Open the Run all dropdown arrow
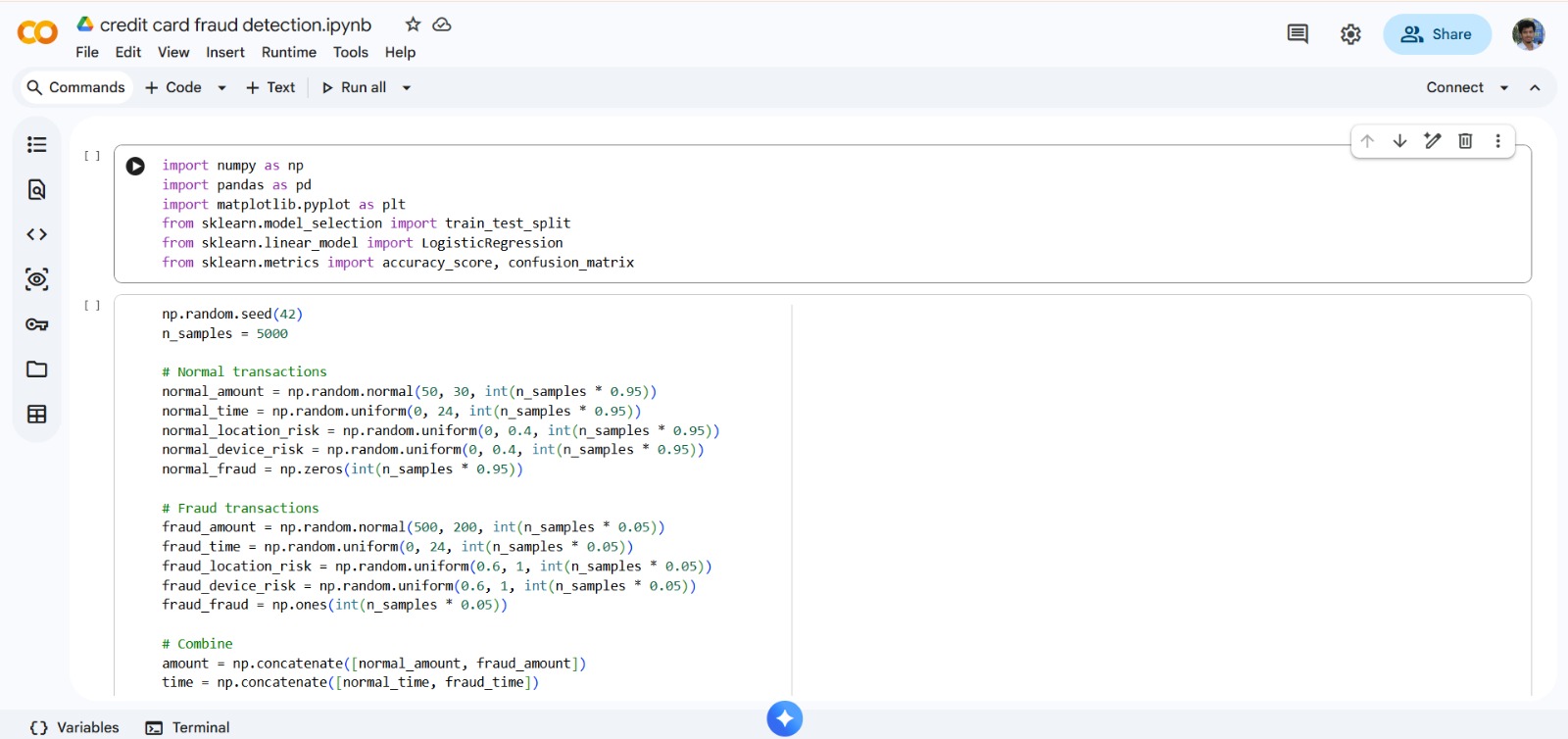 pos(407,88)
